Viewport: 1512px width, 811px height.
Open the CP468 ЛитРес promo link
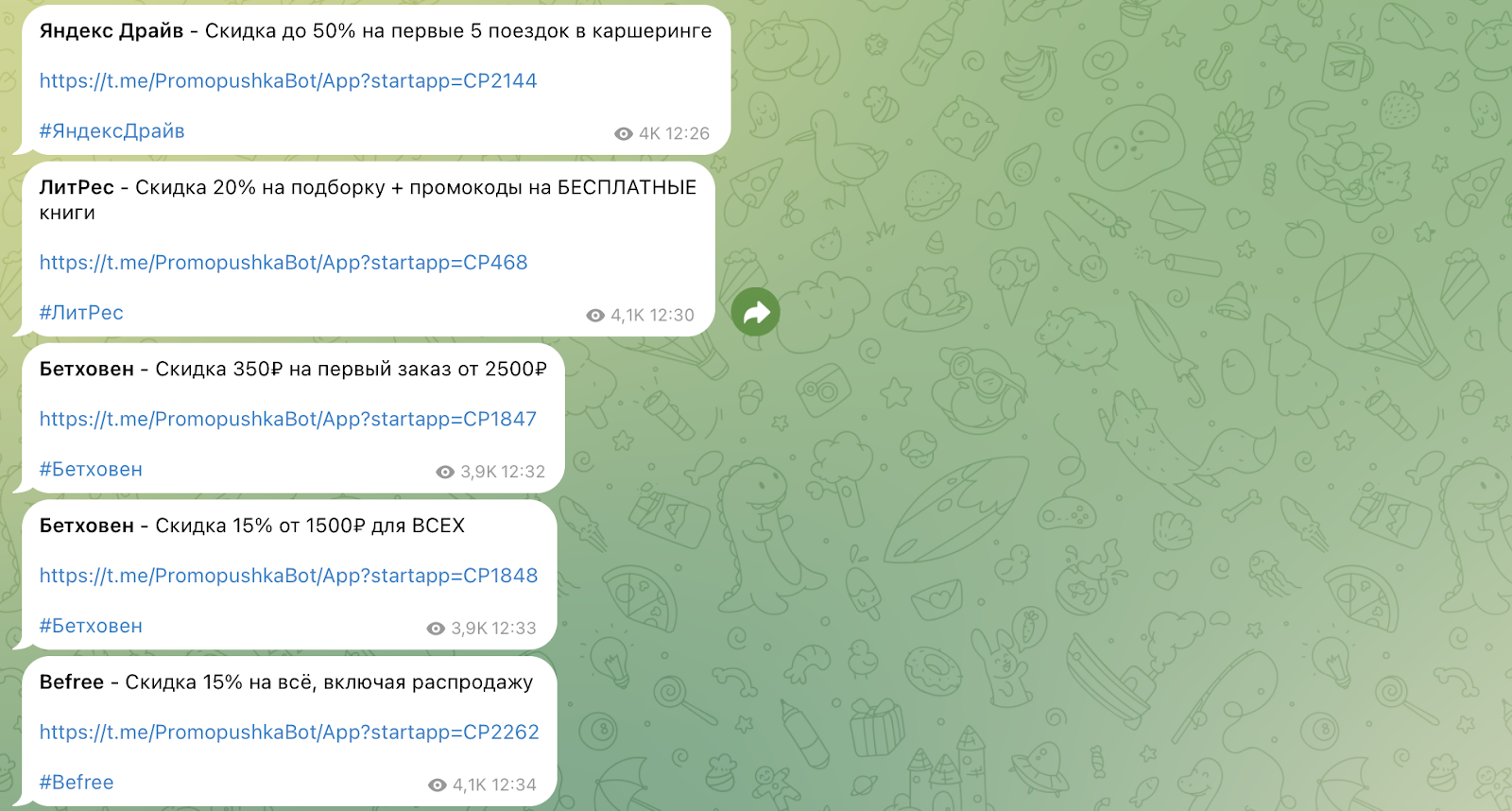[283, 263]
